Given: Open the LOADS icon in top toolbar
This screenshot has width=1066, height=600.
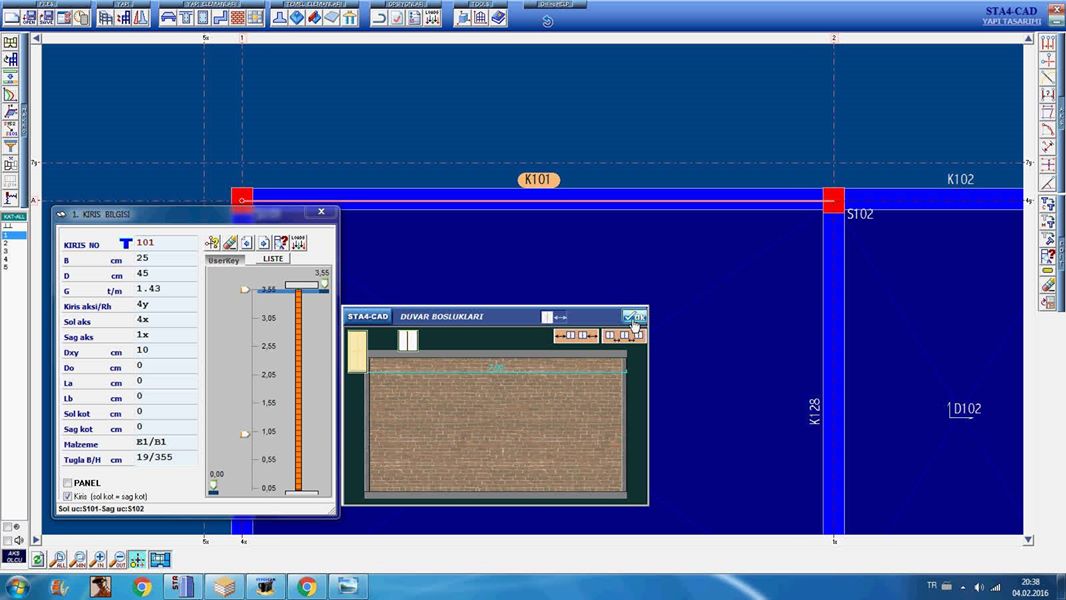Looking at the screenshot, I should pos(432,18).
